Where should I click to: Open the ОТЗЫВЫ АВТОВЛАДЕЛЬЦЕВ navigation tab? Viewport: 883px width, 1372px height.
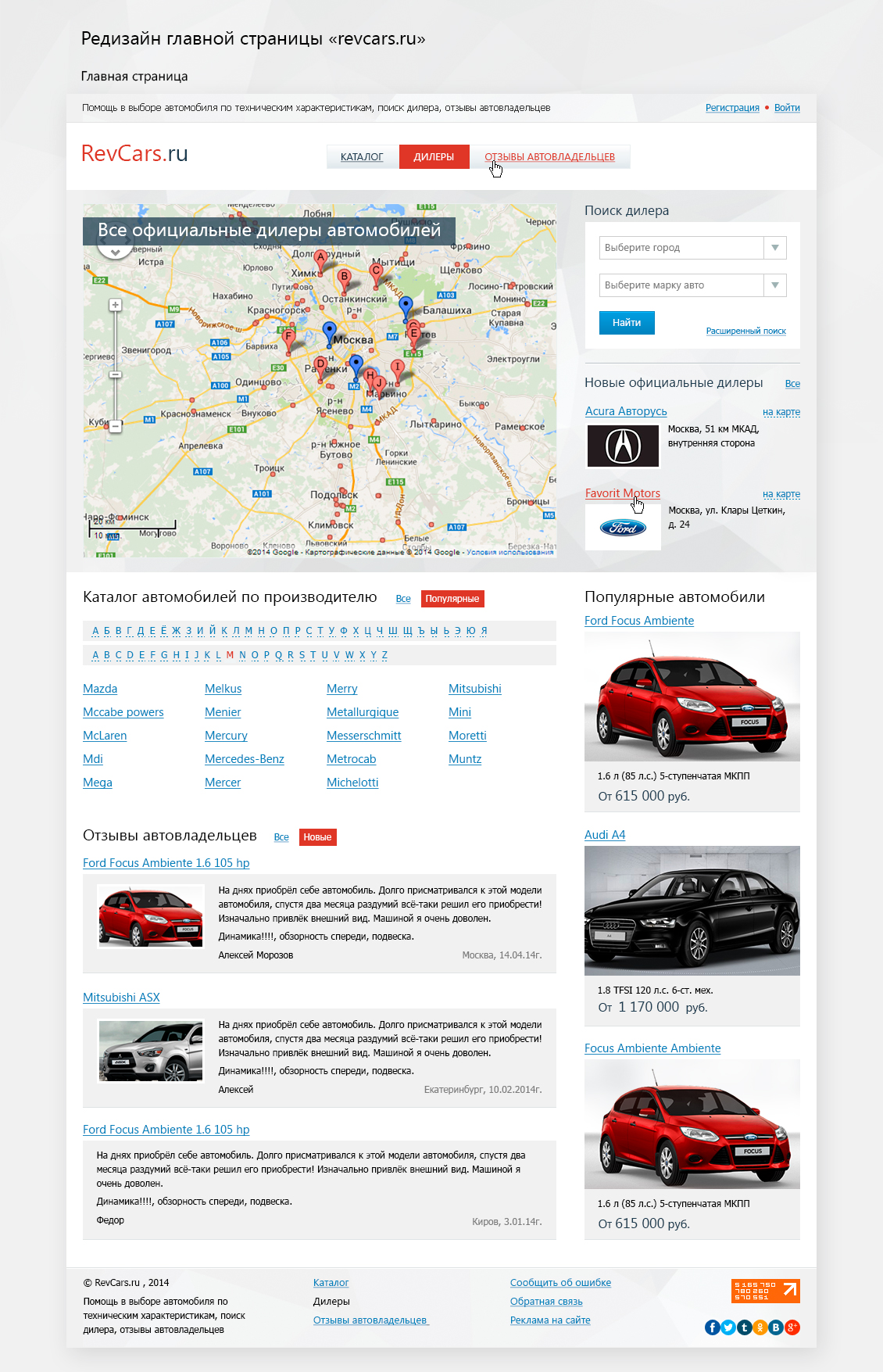pyautogui.click(x=549, y=156)
